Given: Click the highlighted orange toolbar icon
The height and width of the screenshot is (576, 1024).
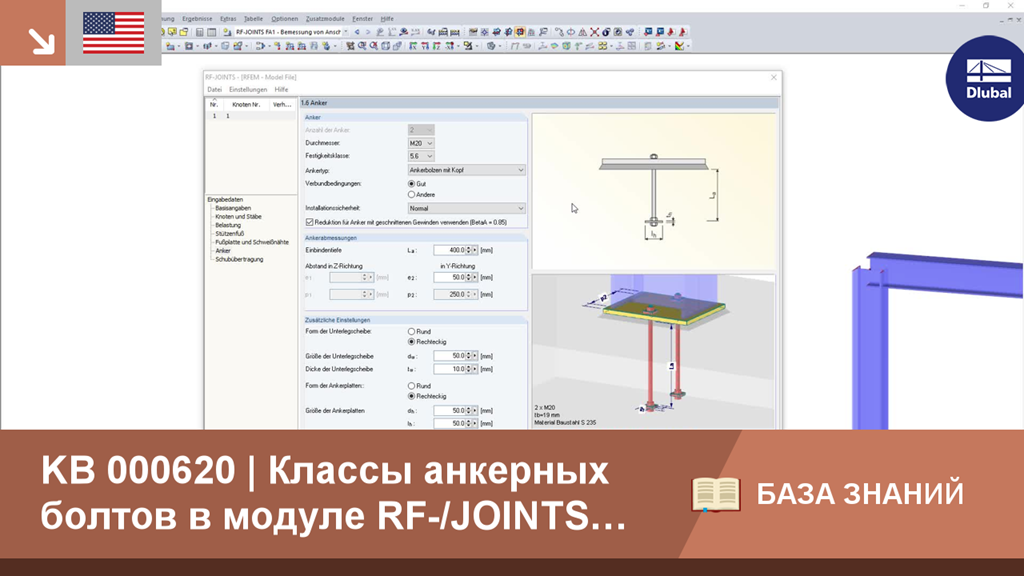Looking at the screenshot, I should pos(520,31).
